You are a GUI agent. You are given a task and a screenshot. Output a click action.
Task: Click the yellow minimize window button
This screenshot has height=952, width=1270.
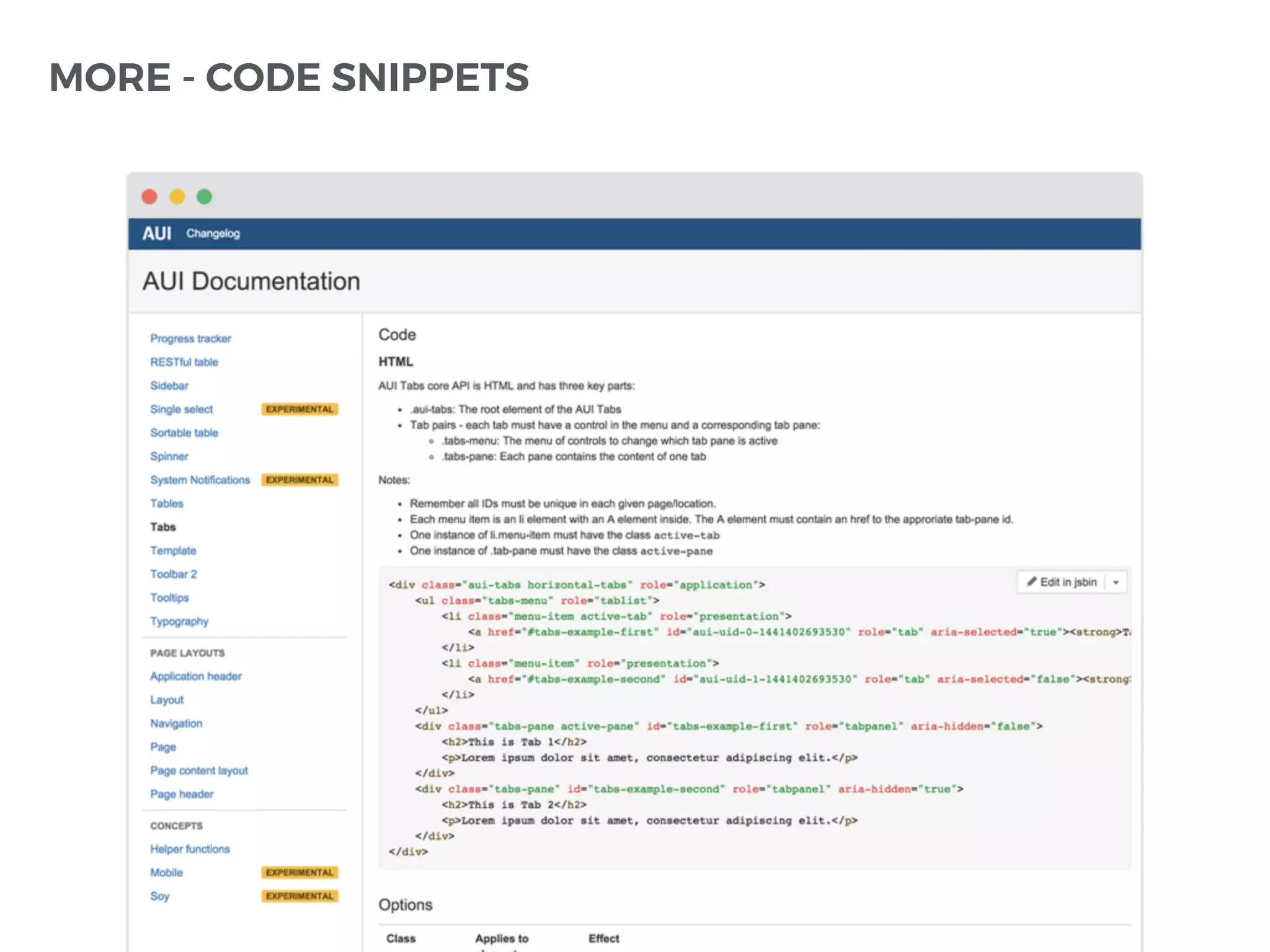[x=177, y=196]
